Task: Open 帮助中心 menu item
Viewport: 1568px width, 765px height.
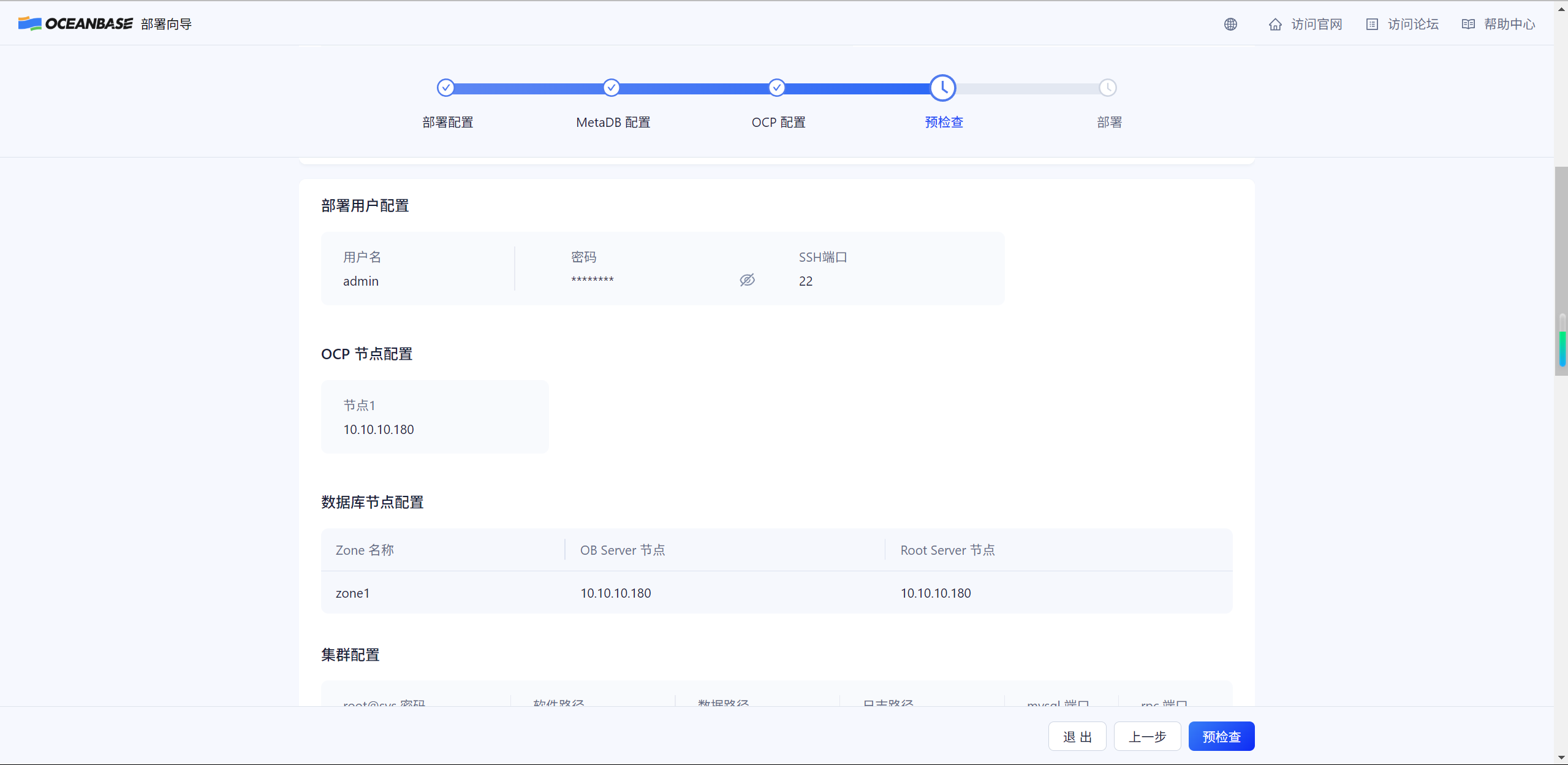Action: [1509, 25]
